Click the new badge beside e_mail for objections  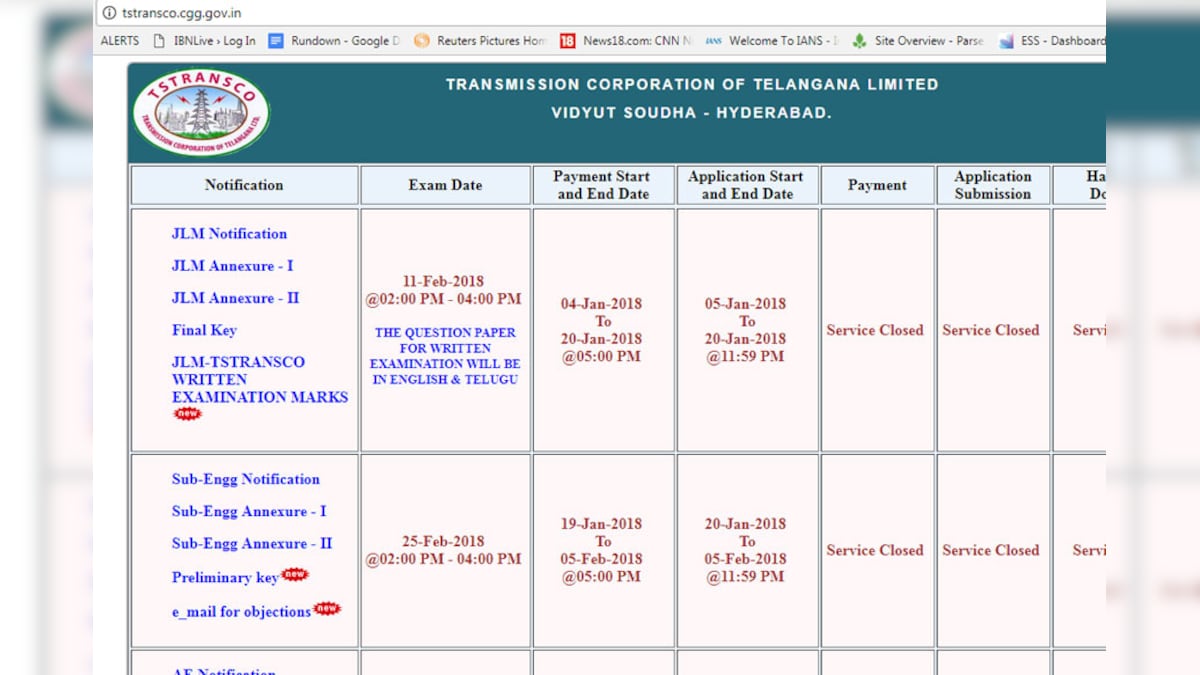(x=326, y=607)
